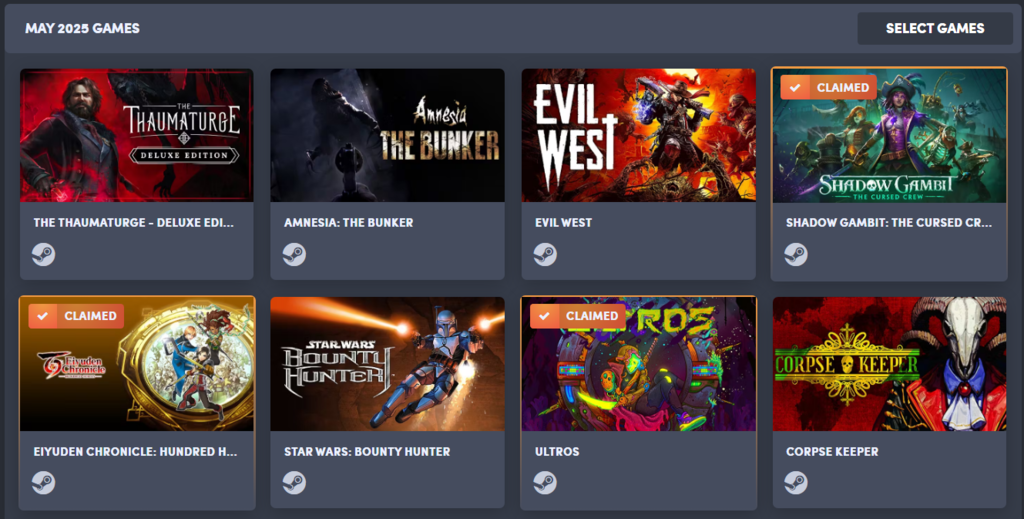This screenshot has height=519, width=1024.
Task: Click the Claimed checkmark badge on Ultros
Action: pos(578,316)
